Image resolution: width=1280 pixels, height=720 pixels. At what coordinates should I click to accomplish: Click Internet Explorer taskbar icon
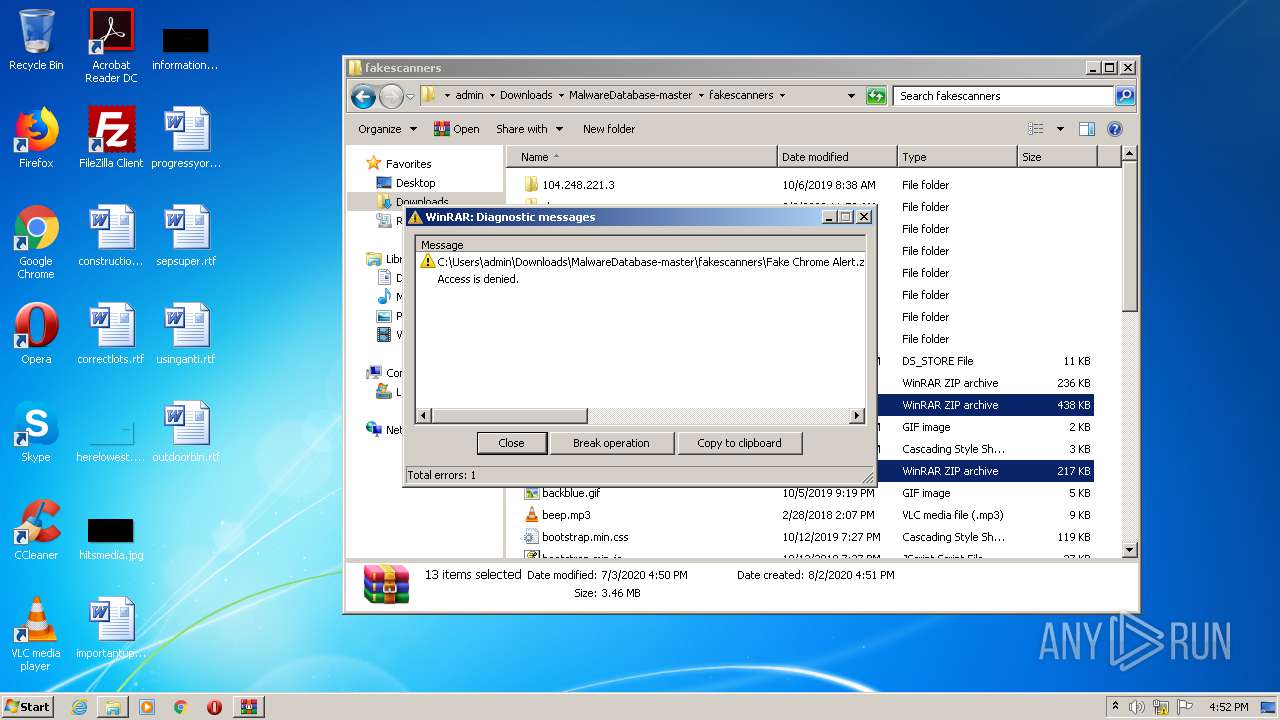pos(79,707)
